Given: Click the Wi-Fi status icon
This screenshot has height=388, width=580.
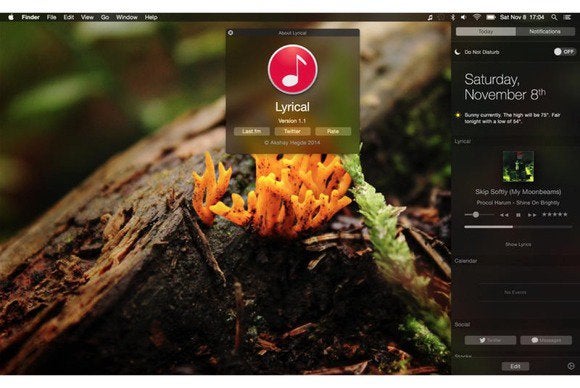Looking at the screenshot, I should (x=477, y=17).
